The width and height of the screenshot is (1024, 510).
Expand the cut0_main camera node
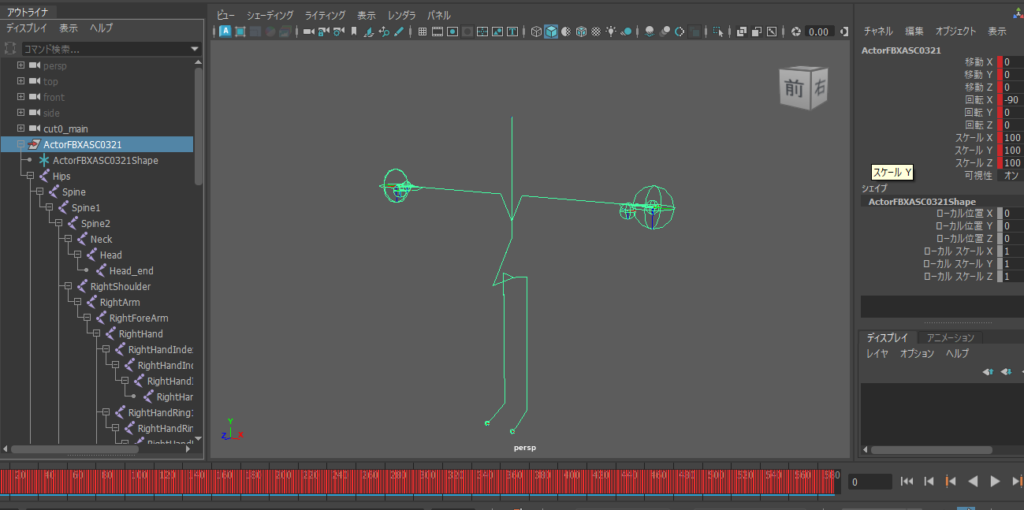(20, 128)
